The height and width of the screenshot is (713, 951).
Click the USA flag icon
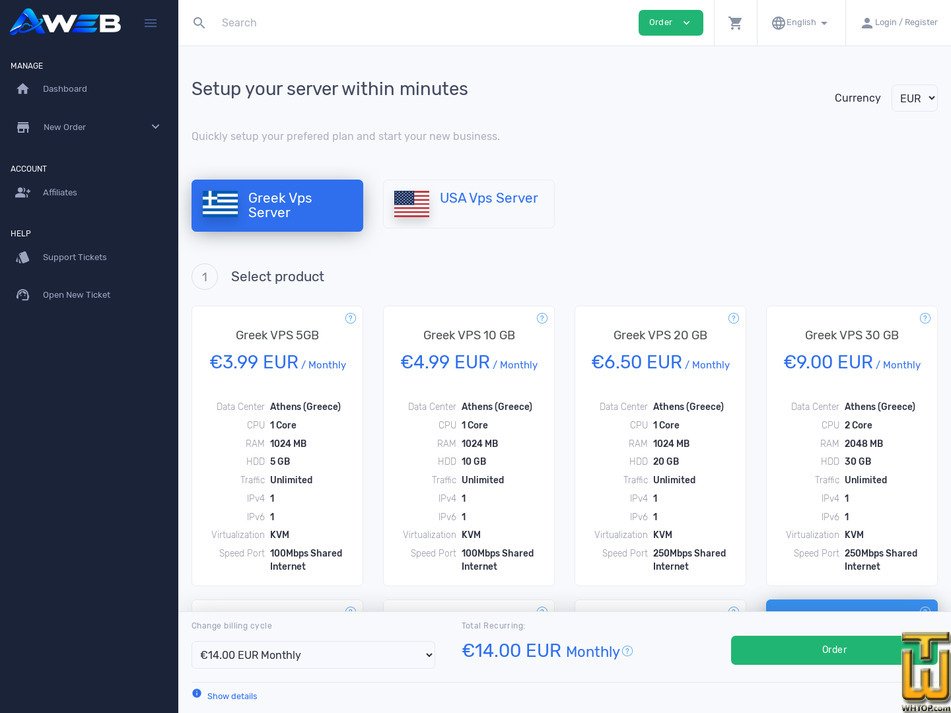tap(412, 204)
